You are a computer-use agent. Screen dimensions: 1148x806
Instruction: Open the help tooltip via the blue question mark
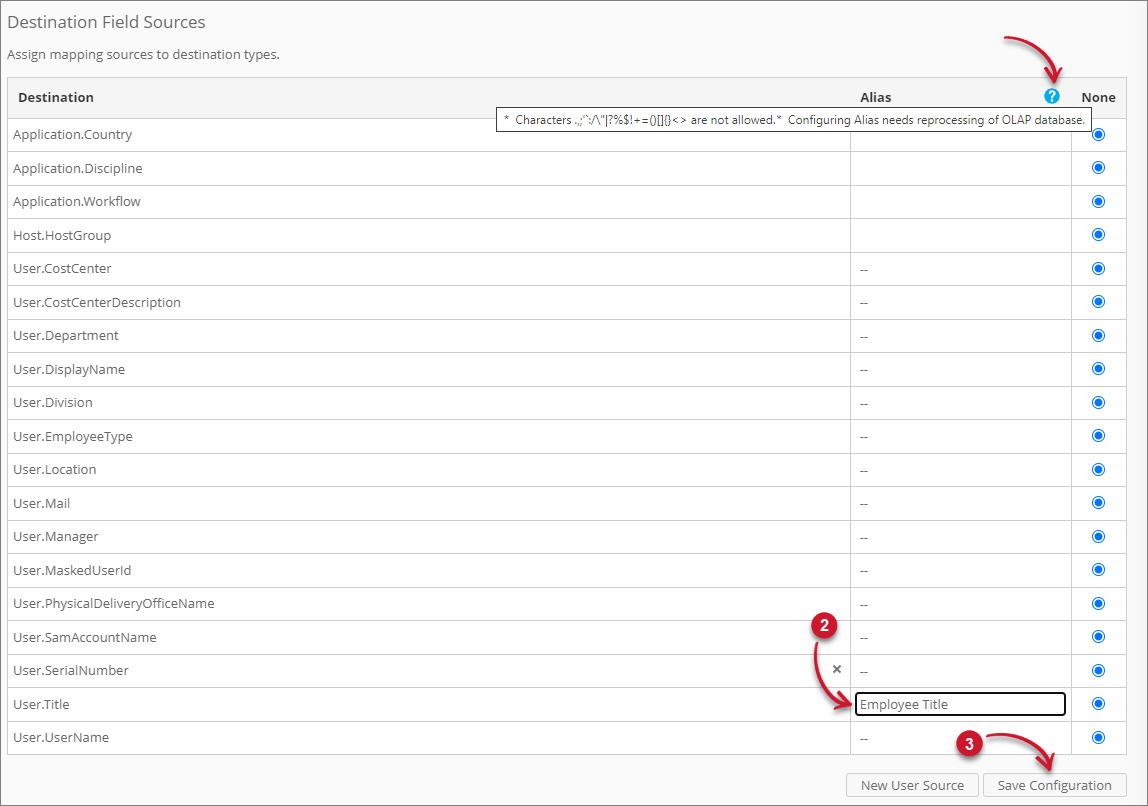[x=1052, y=96]
